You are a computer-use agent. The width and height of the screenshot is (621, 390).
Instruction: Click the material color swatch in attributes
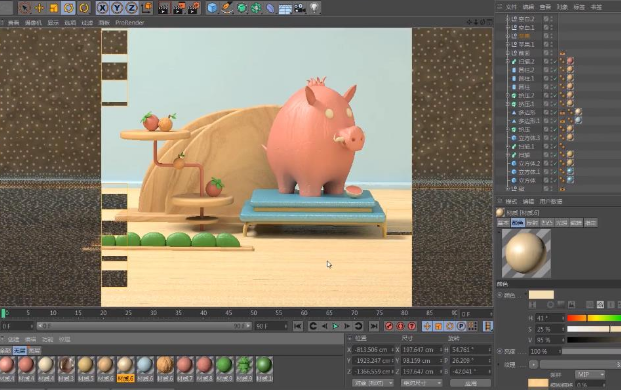click(541, 295)
